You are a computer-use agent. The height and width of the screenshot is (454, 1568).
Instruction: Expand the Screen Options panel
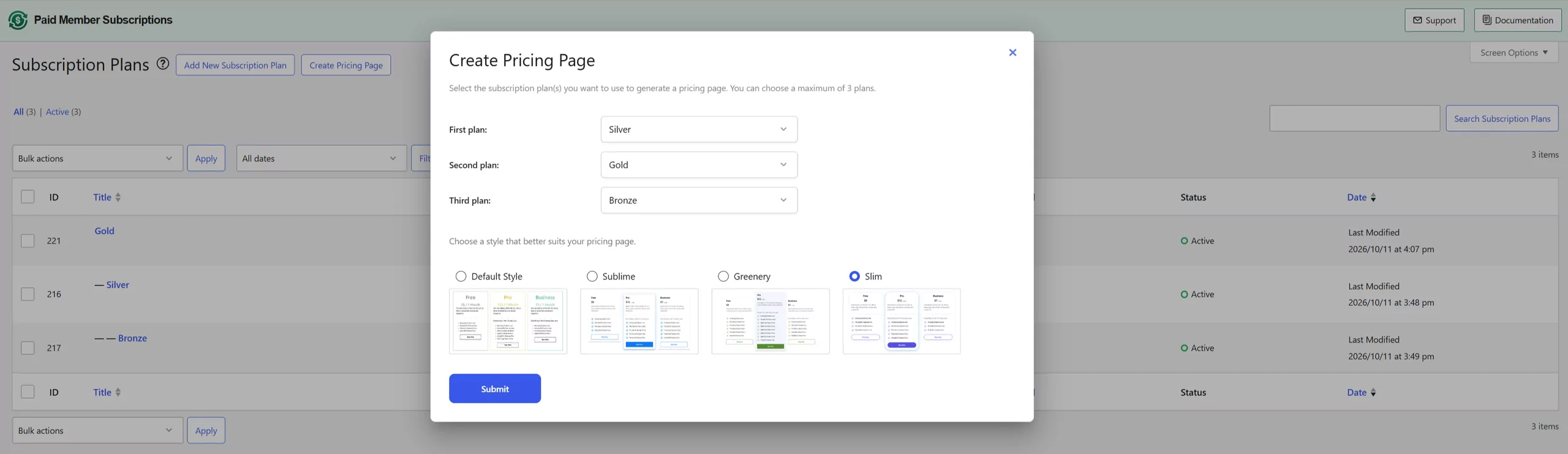(1514, 53)
